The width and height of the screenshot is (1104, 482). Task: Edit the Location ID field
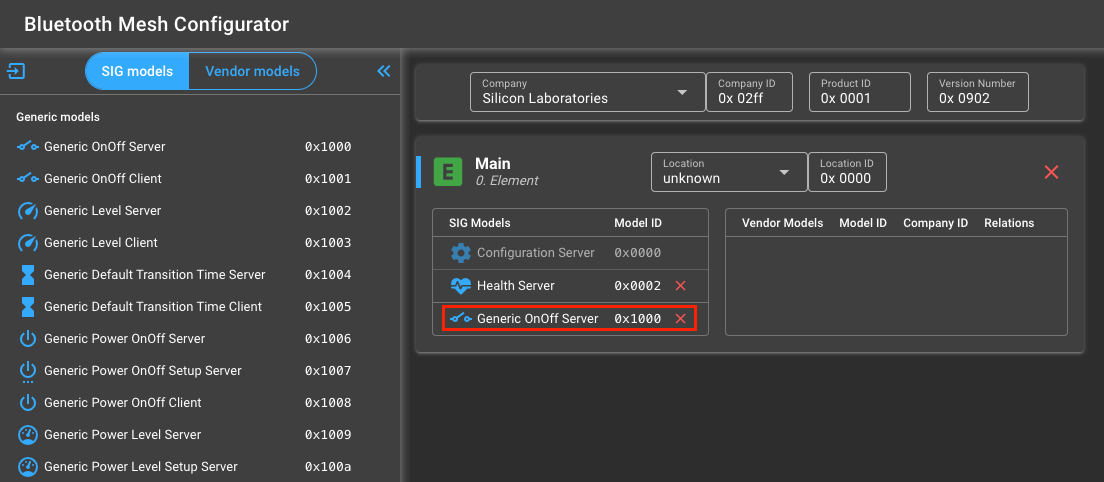847,172
